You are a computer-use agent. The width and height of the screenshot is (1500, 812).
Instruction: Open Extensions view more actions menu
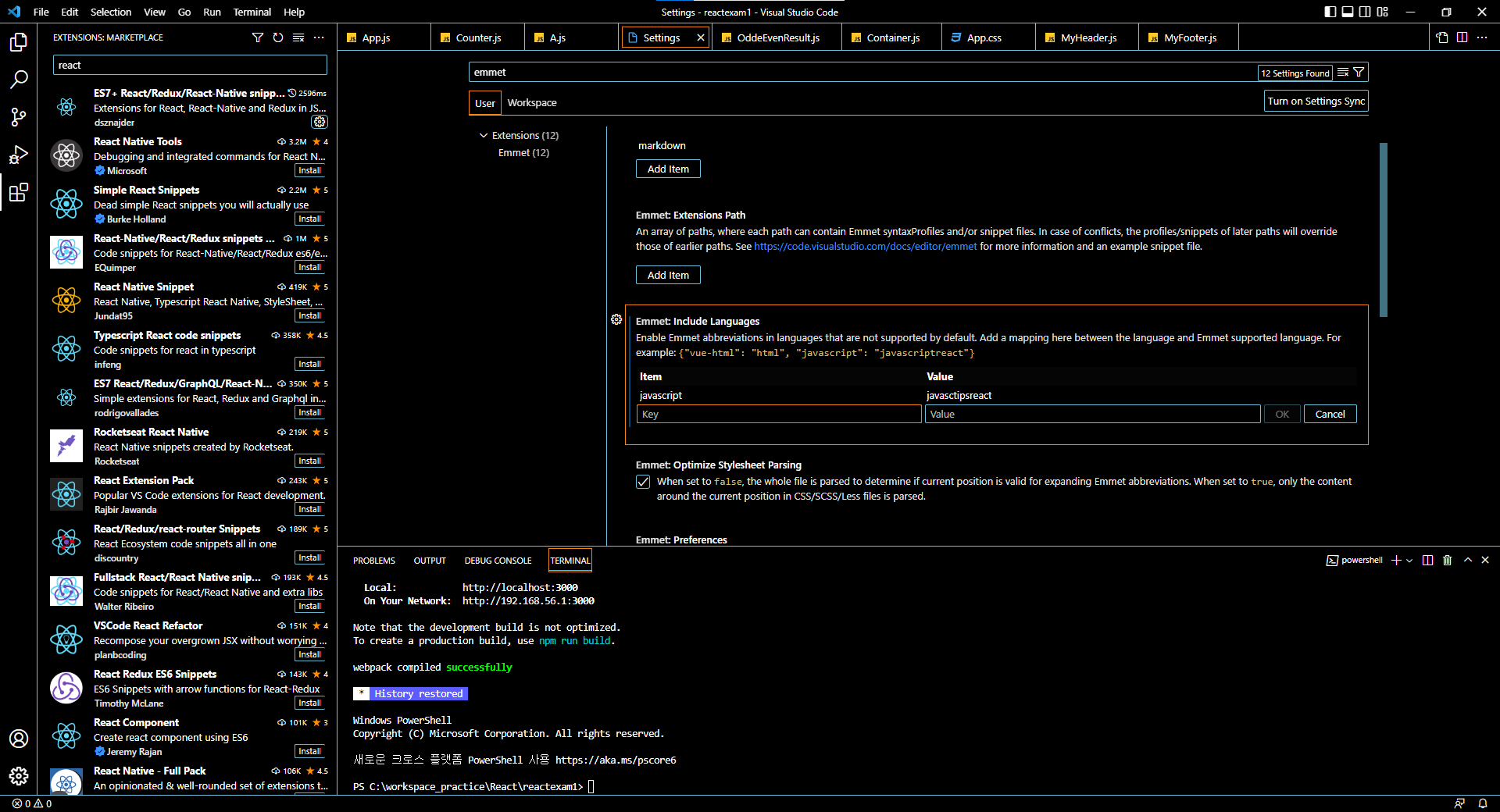(x=319, y=37)
